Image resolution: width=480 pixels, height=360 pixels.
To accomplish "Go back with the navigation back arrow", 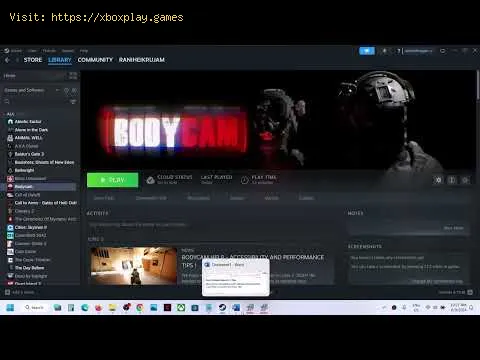I will 7,60.
